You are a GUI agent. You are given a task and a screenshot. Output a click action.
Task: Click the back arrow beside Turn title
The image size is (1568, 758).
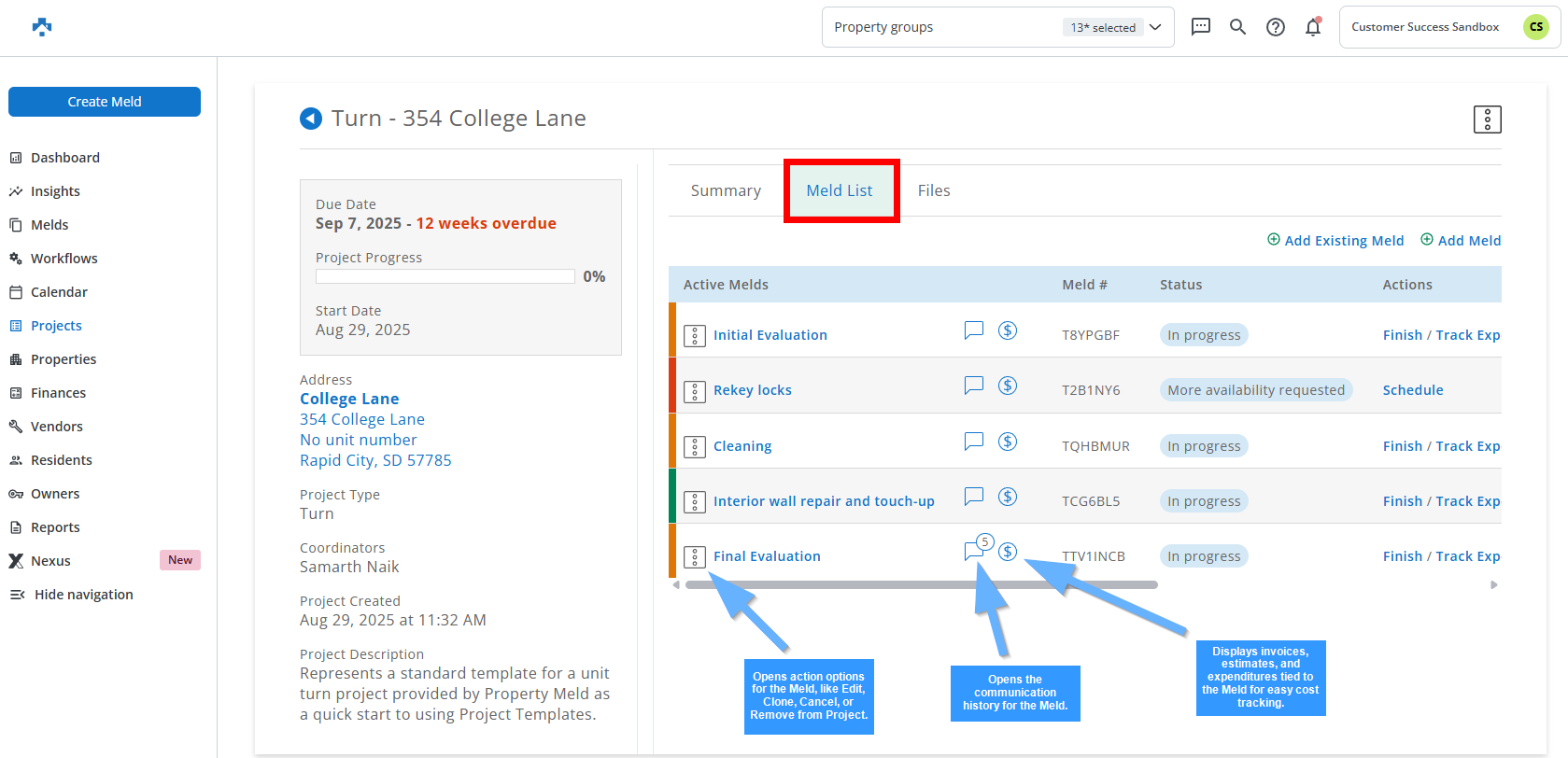[x=311, y=119]
